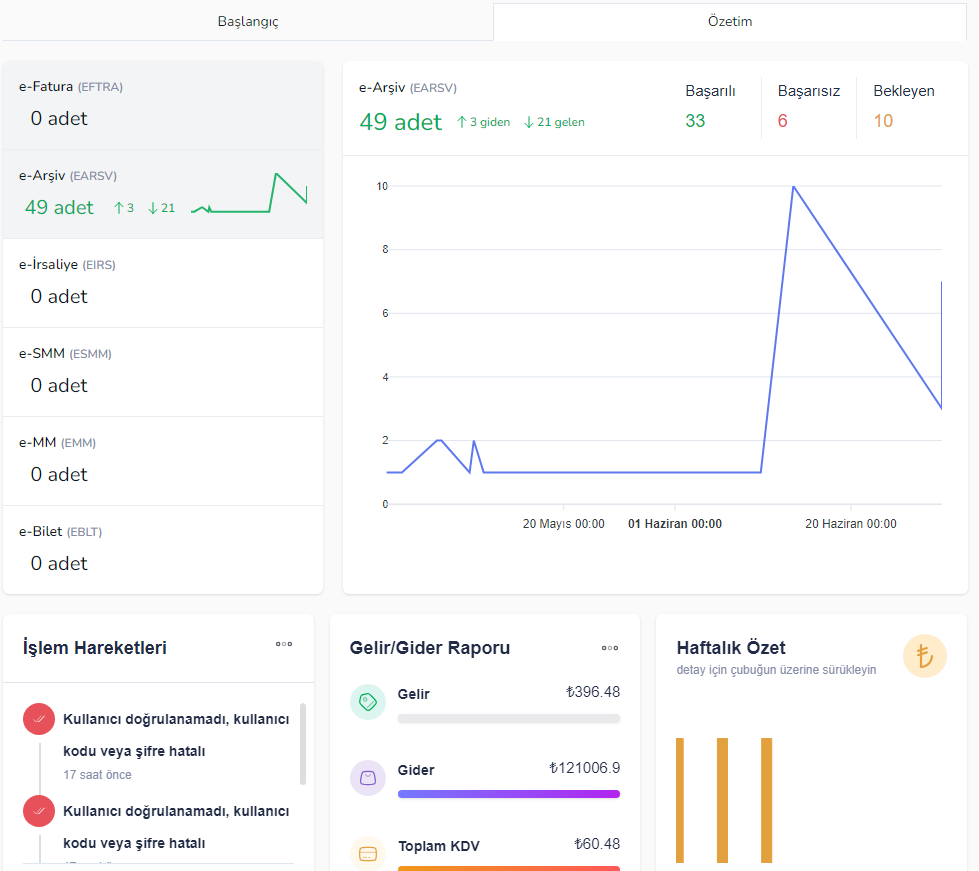Screen dimensions: 979x871
Task: Click the first 'Kullanıcı doğrulanamadı' log entry text
Action: click(176, 735)
